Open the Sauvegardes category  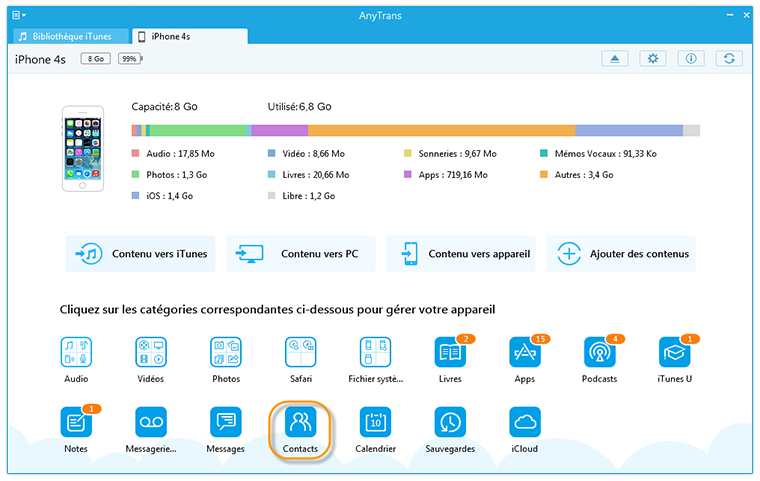[x=450, y=422]
